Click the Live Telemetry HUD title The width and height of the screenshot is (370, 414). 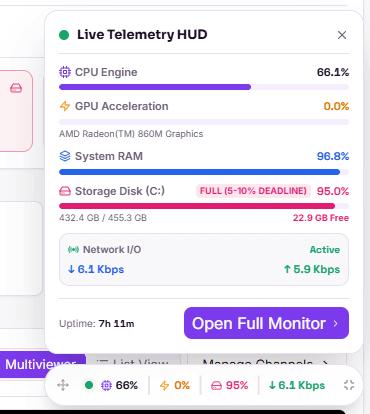coord(142,35)
